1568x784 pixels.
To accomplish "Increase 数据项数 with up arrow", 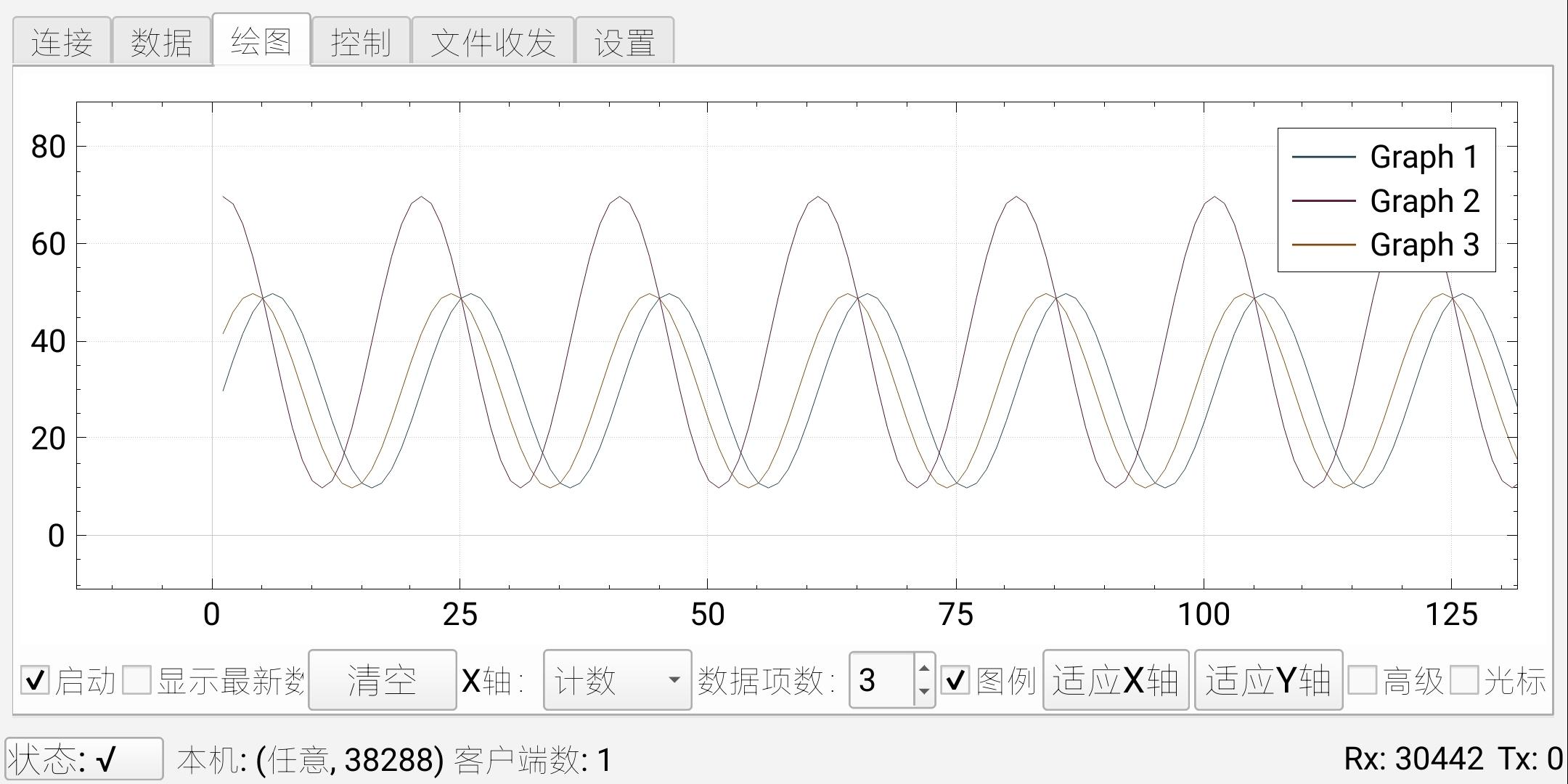I will point(923,669).
